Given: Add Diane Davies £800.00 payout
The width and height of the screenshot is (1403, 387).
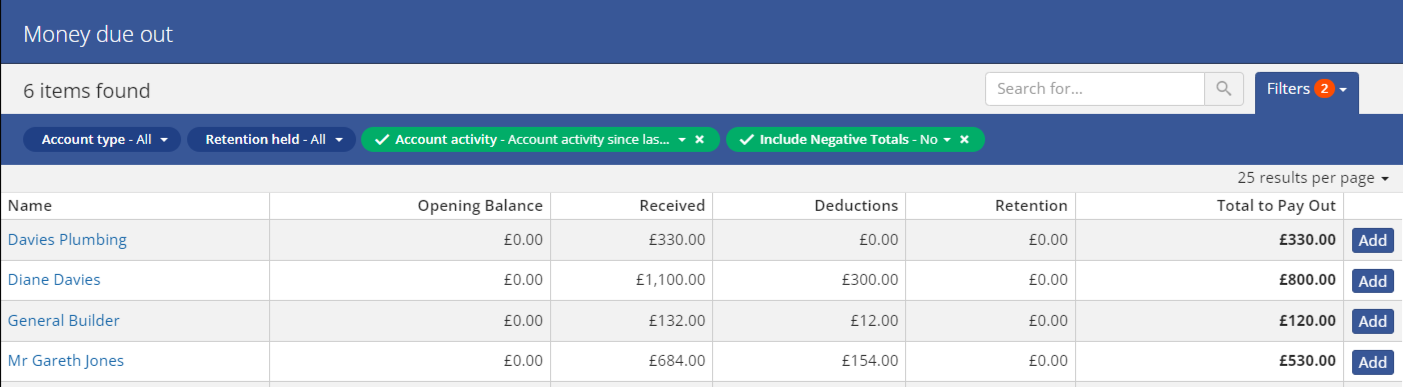Looking at the screenshot, I should pyautogui.click(x=1373, y=281).
